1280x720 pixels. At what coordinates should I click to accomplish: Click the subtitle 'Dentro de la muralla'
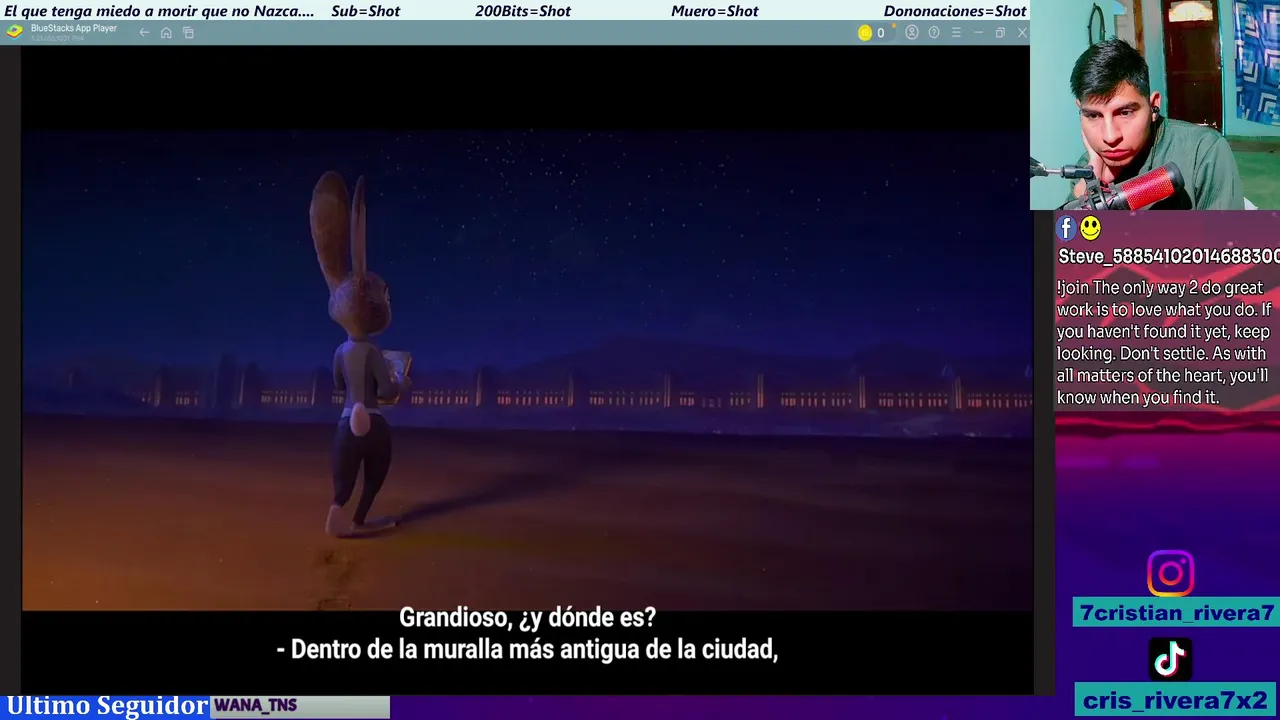click(x=527, y=649)
